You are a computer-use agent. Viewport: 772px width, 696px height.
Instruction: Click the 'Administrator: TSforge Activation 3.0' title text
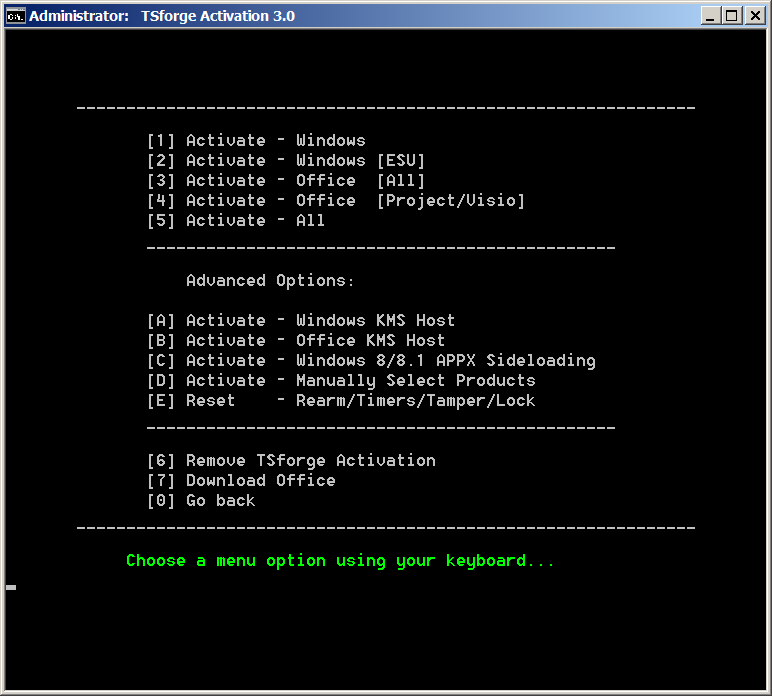tap(162, 16)
